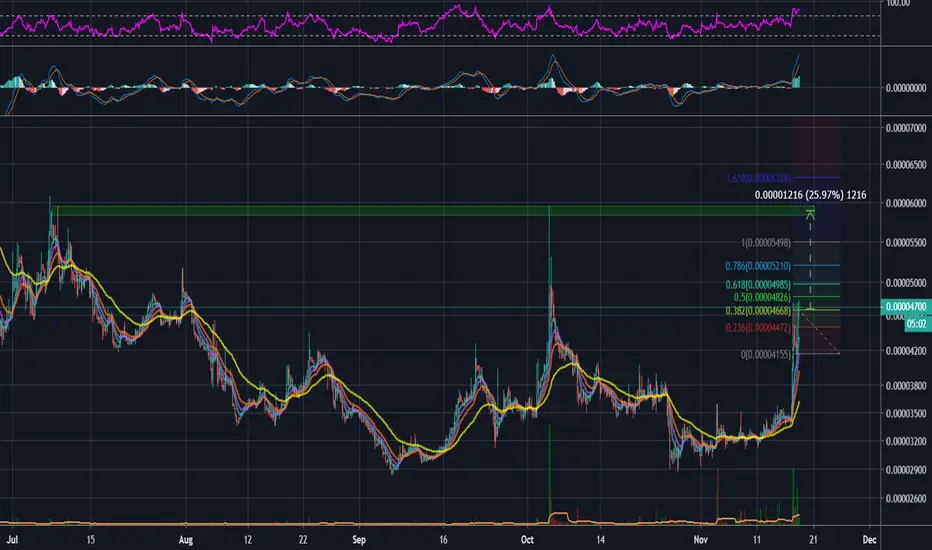
Task: Click the 0.00004200 price axis label
Action: pyautogui.click(x=906, y=351)
